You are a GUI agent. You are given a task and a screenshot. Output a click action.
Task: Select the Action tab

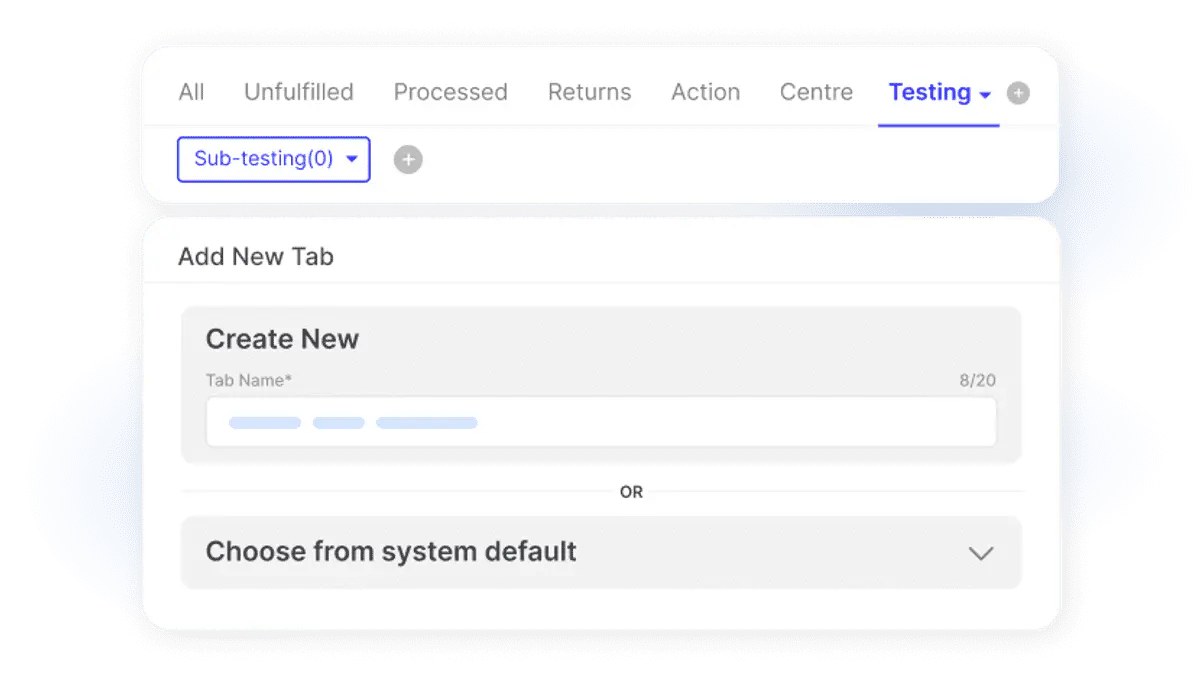[706, 92]
